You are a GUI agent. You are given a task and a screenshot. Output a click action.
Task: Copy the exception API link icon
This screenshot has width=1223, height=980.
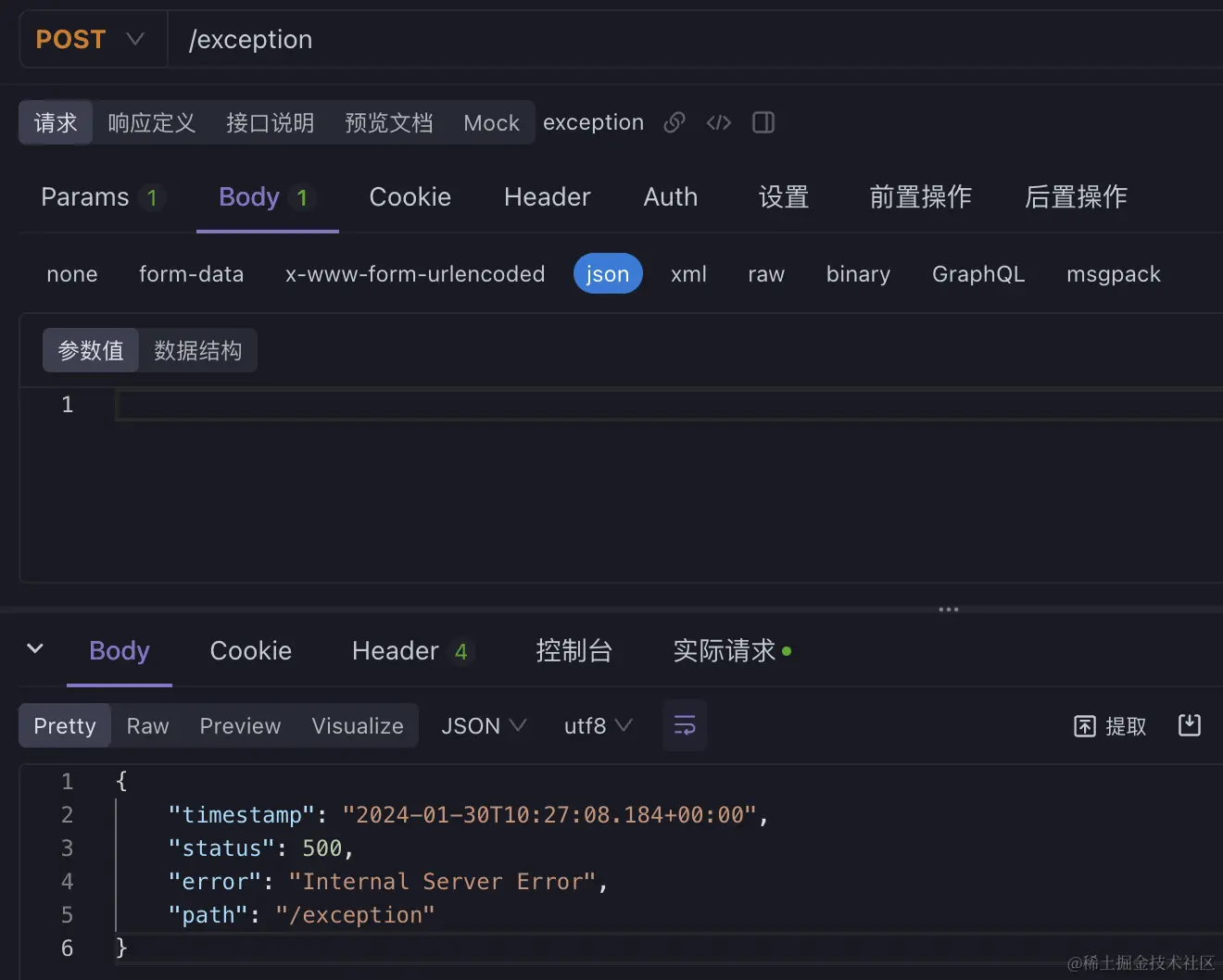[x=675, y=122]
